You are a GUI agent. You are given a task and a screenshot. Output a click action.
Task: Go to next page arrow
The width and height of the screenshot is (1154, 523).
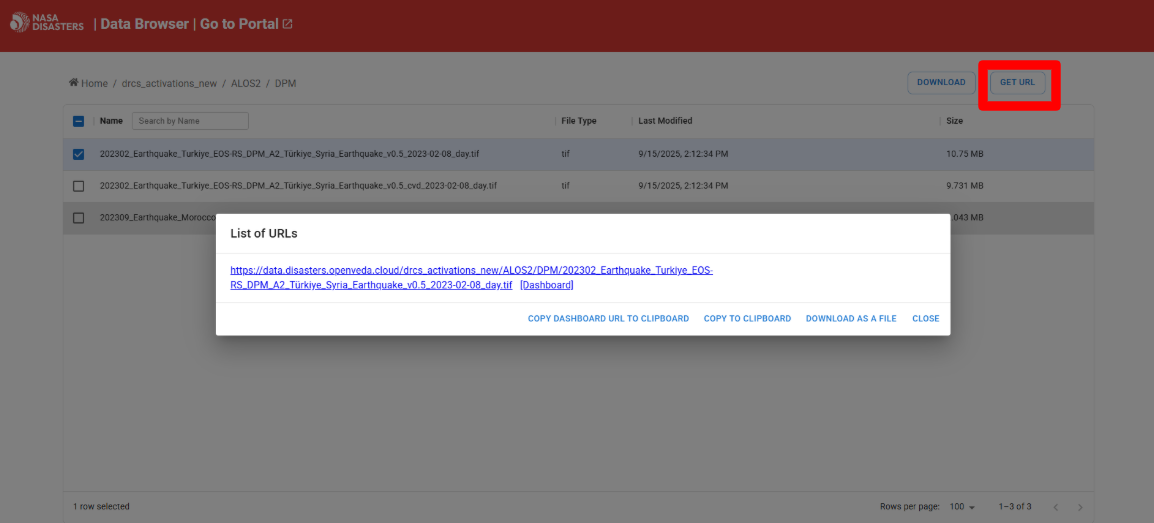[1079, 507]
